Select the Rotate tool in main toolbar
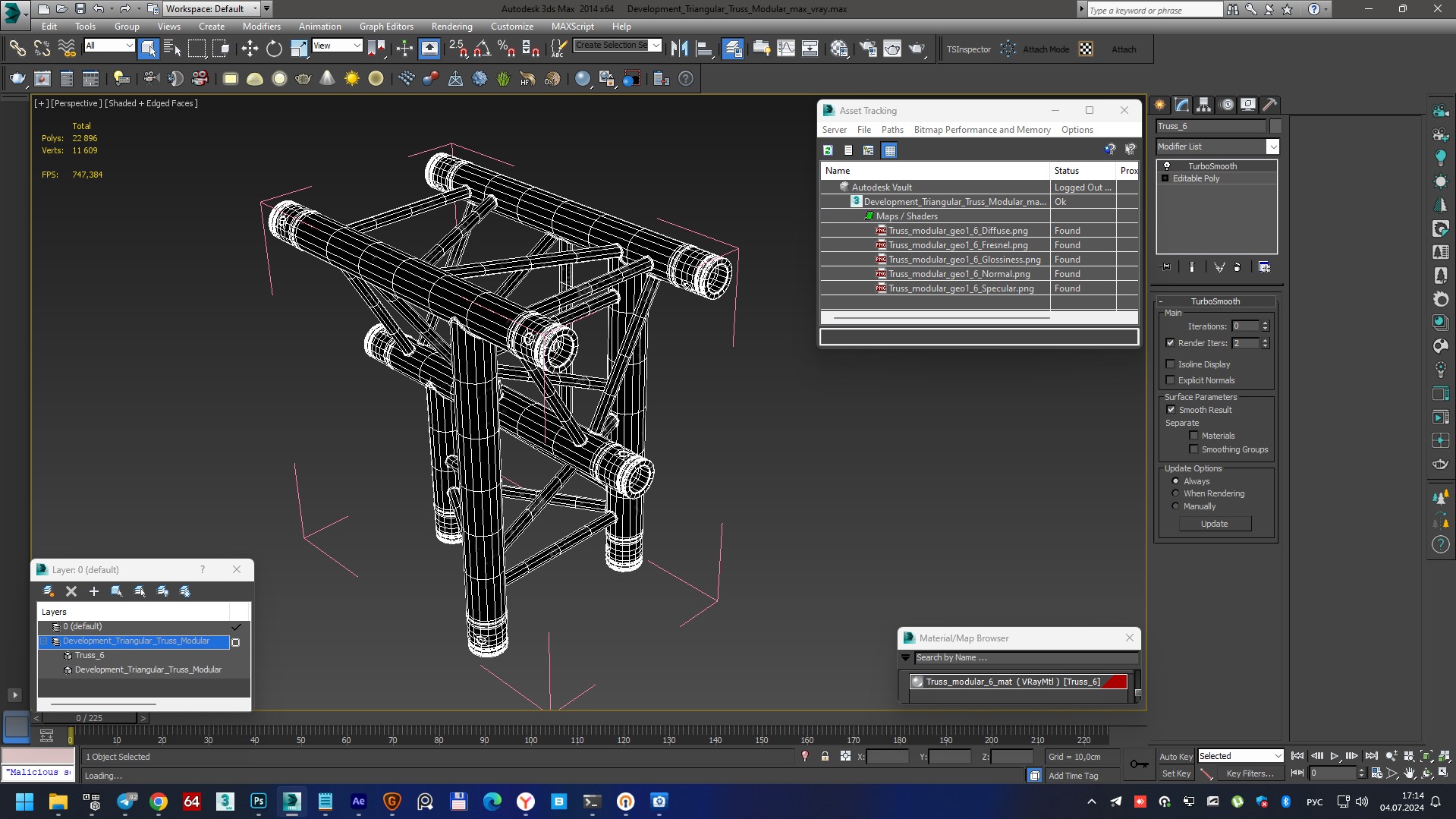This screenshot has width=1456, height=819. pyautogui.click(x=274, y=49)
